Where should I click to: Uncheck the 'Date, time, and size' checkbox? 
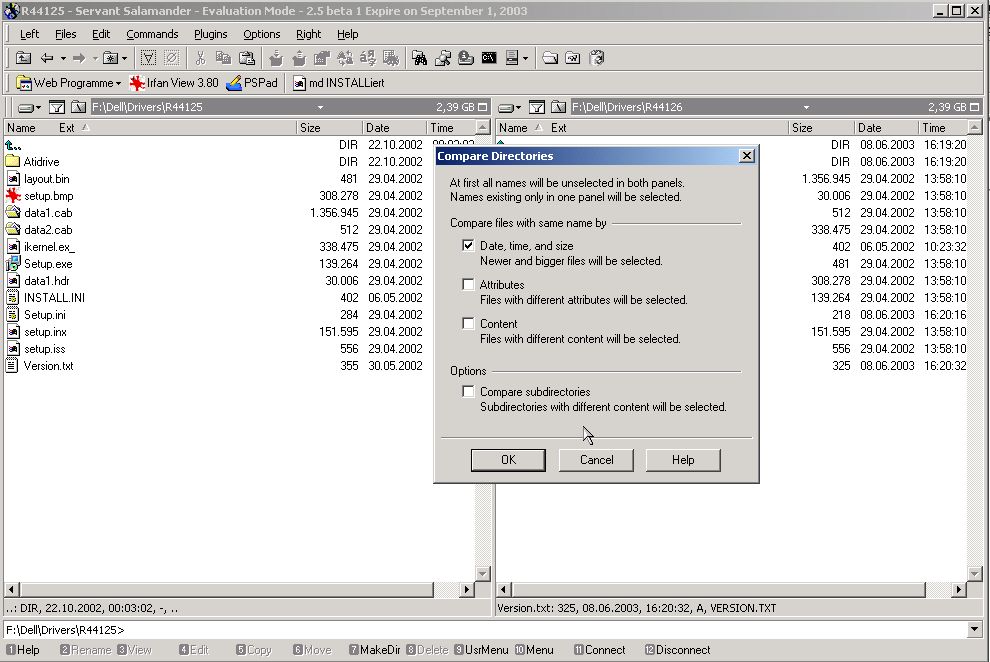coord(468,245)
